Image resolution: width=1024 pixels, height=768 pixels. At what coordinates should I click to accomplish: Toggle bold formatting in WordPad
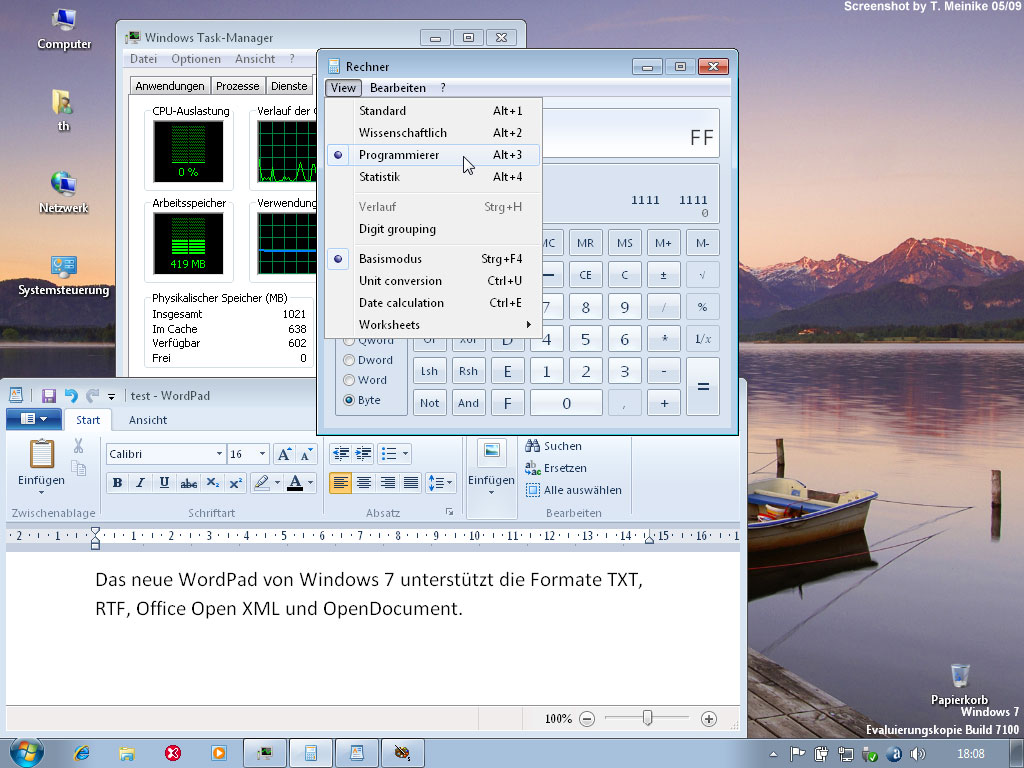click(x=118, y=483)
